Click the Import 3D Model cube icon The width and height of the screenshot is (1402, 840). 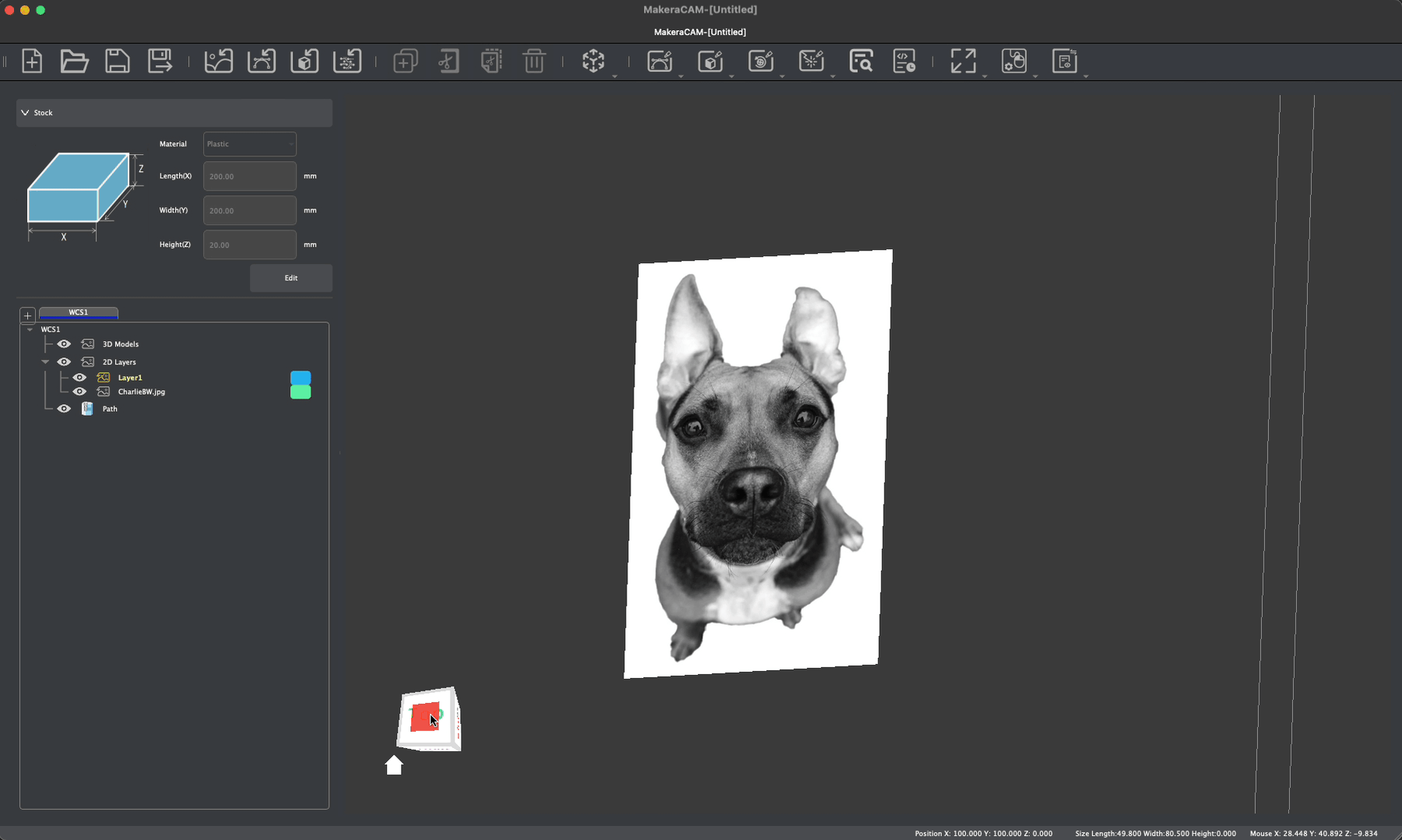coord(304,61)
